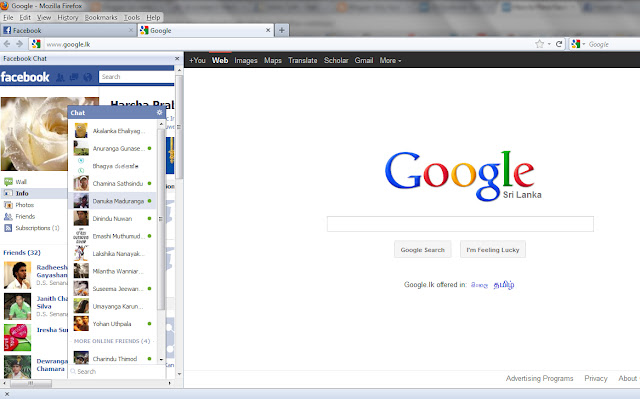The image size is (640, 399).
Task: Close the Facebook Chat sidebar
Action: click(177, 59)
